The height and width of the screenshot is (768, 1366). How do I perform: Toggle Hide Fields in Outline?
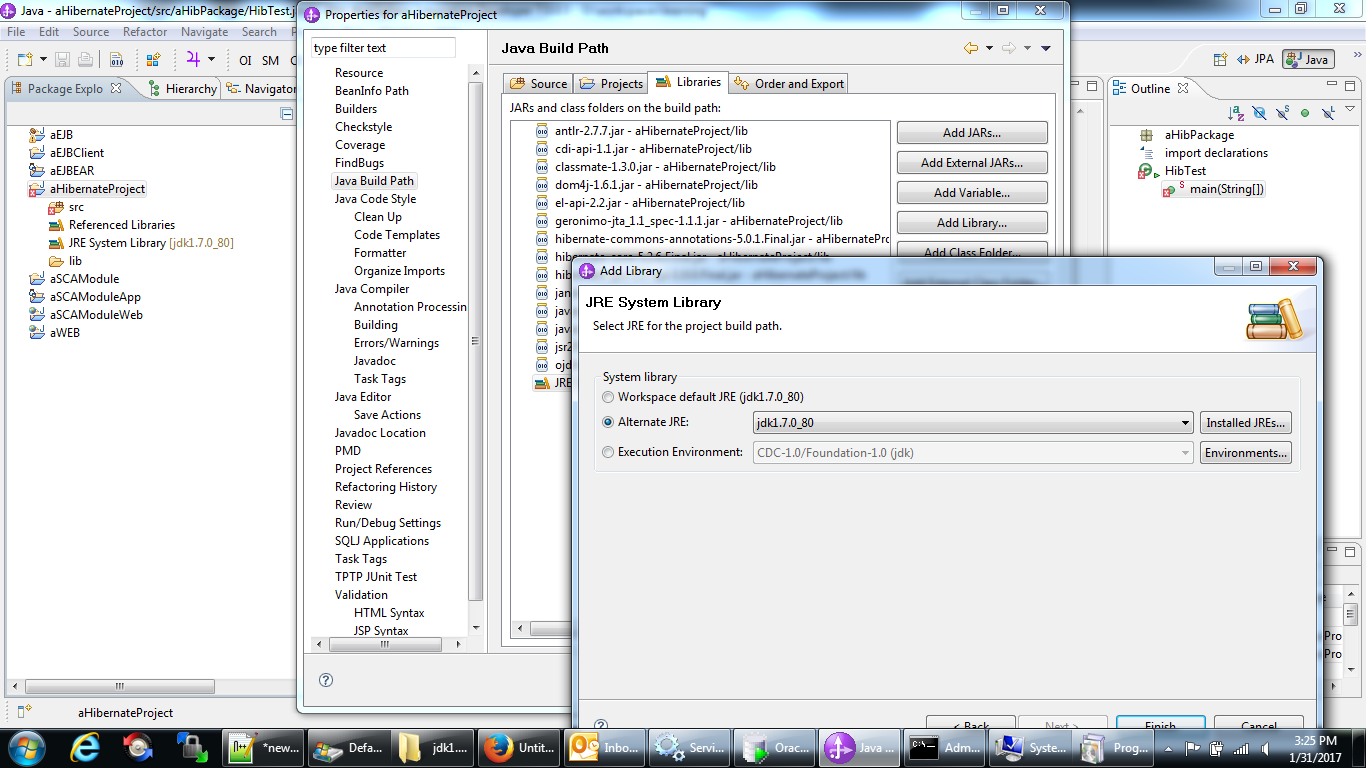pyautogui.click(x=1259, y=113)
